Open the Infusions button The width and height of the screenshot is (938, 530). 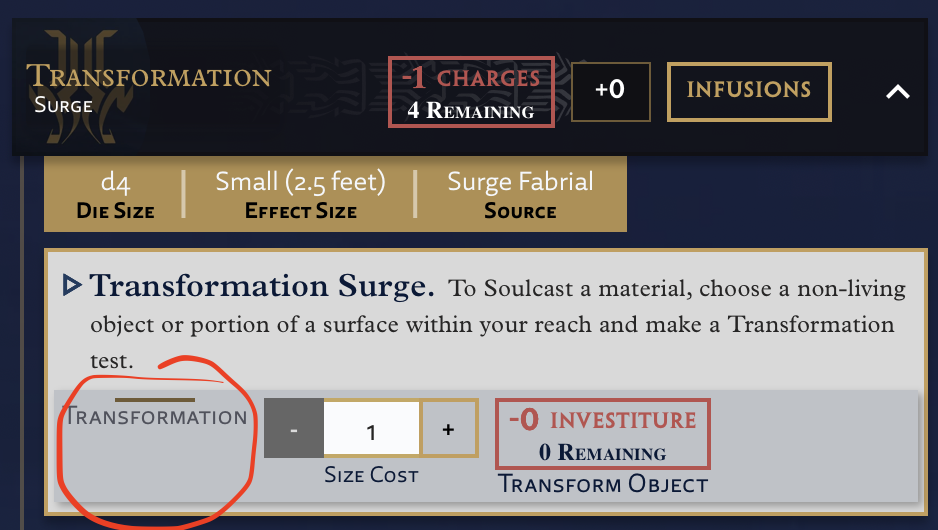click(x=749, y=92)
